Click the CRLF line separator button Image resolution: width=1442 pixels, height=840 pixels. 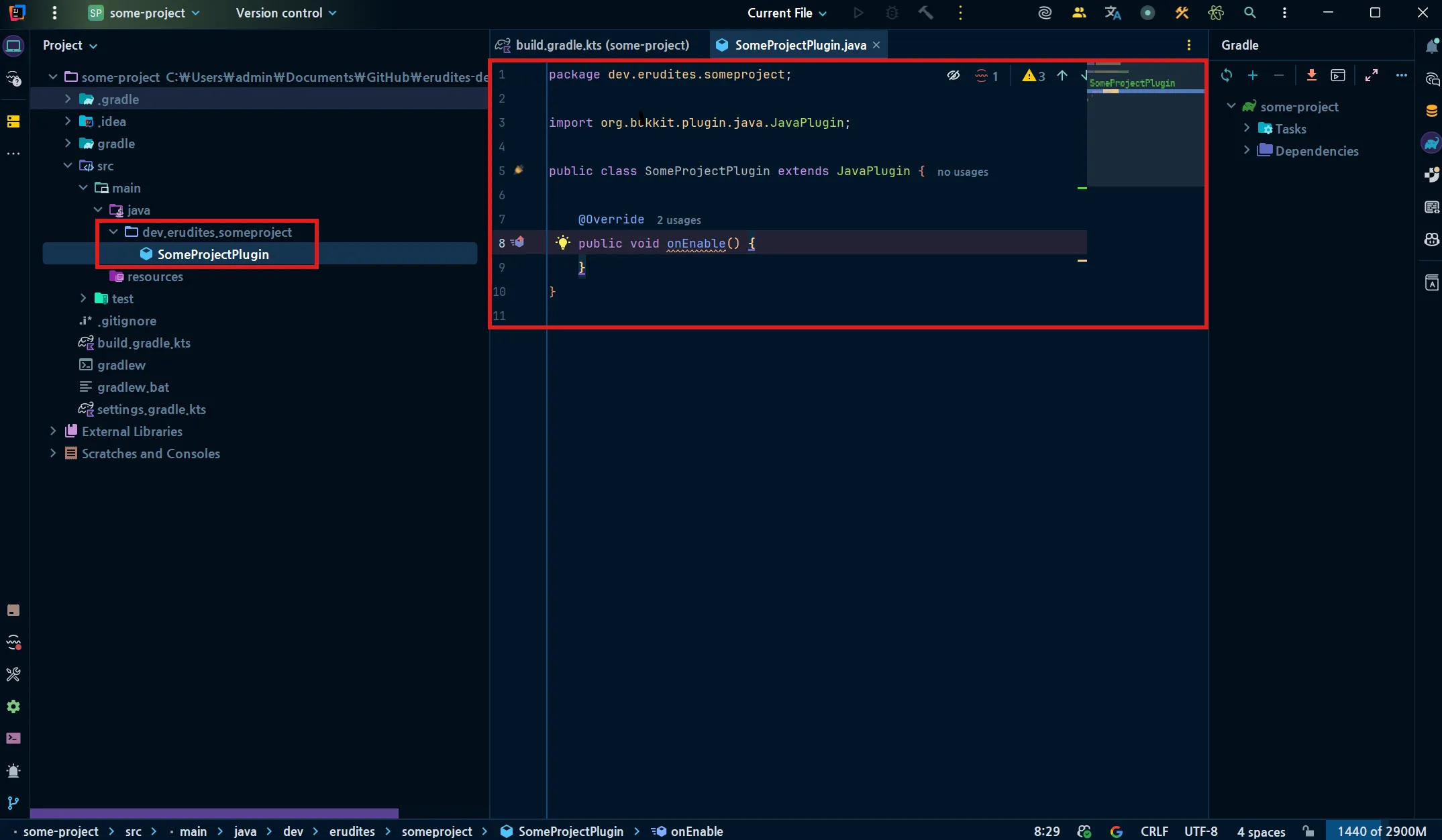(1153, 831)
